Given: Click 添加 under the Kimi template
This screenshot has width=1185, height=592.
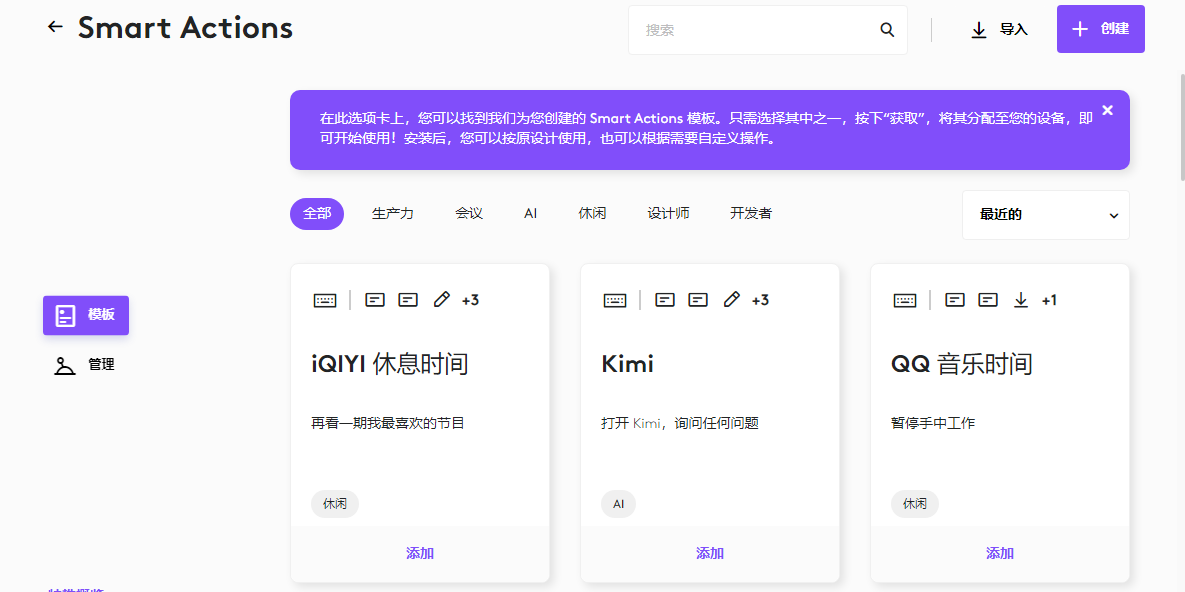Looking at the screenshot, I should (x=710, y=553).
